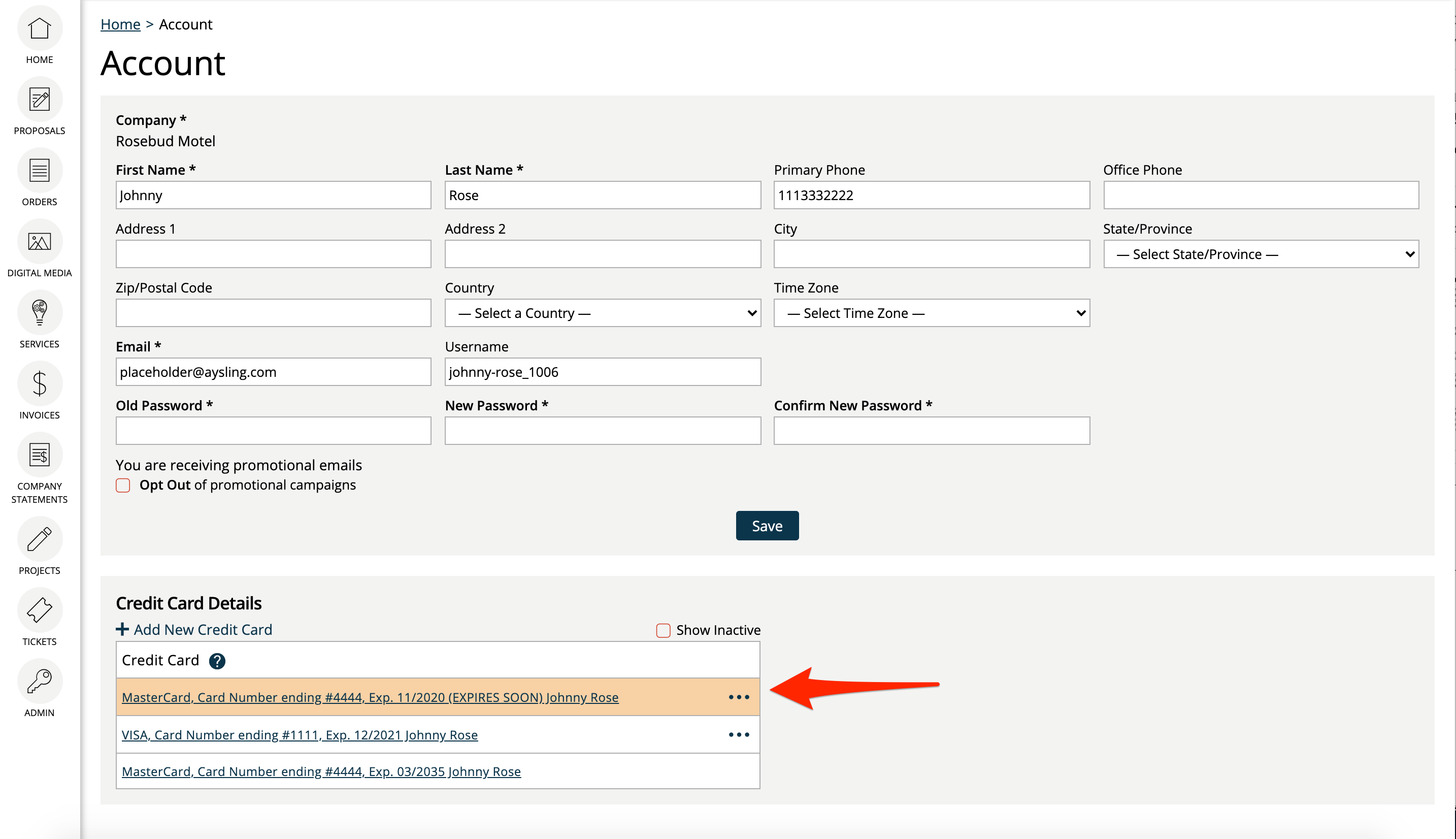Select a Country from dropdown
The width and height of the screenshot is (1456, 839).
602,312
